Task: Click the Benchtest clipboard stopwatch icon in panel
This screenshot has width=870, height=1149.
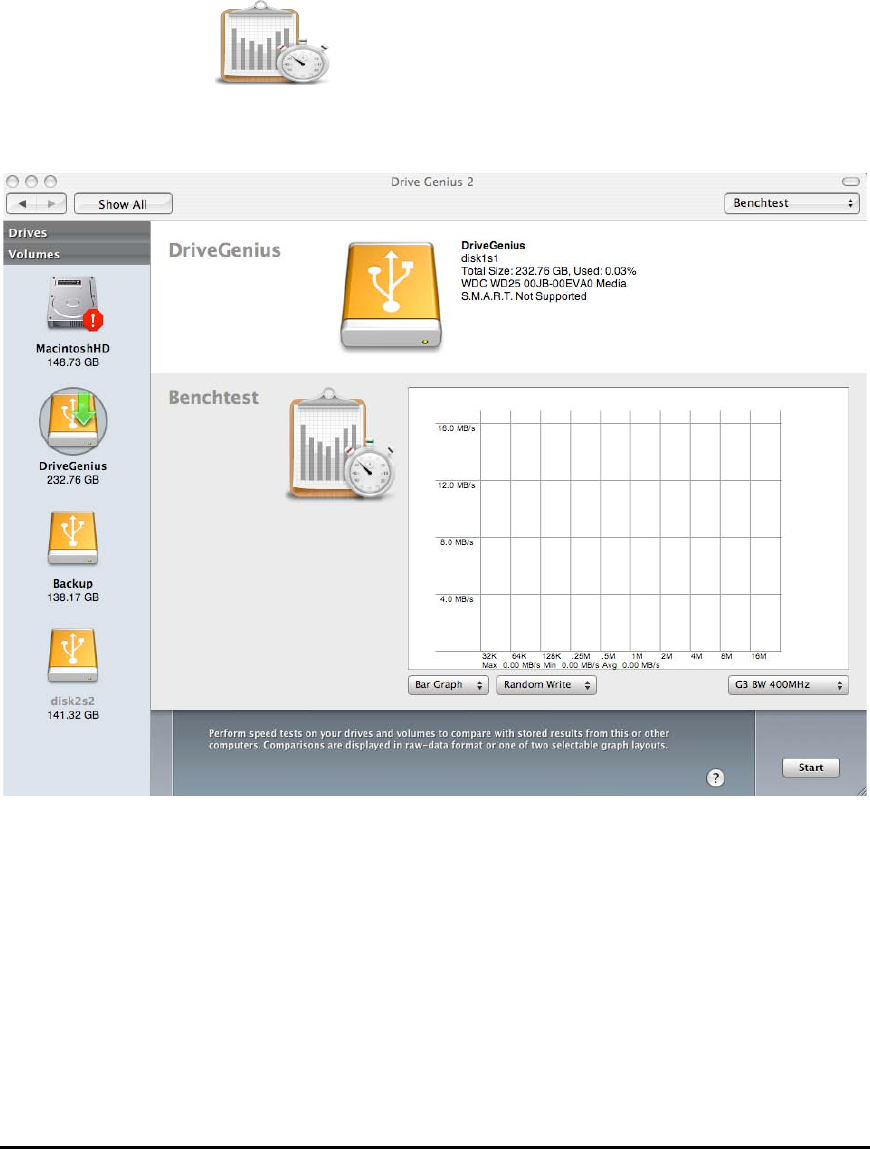Action: coord(342,444)
